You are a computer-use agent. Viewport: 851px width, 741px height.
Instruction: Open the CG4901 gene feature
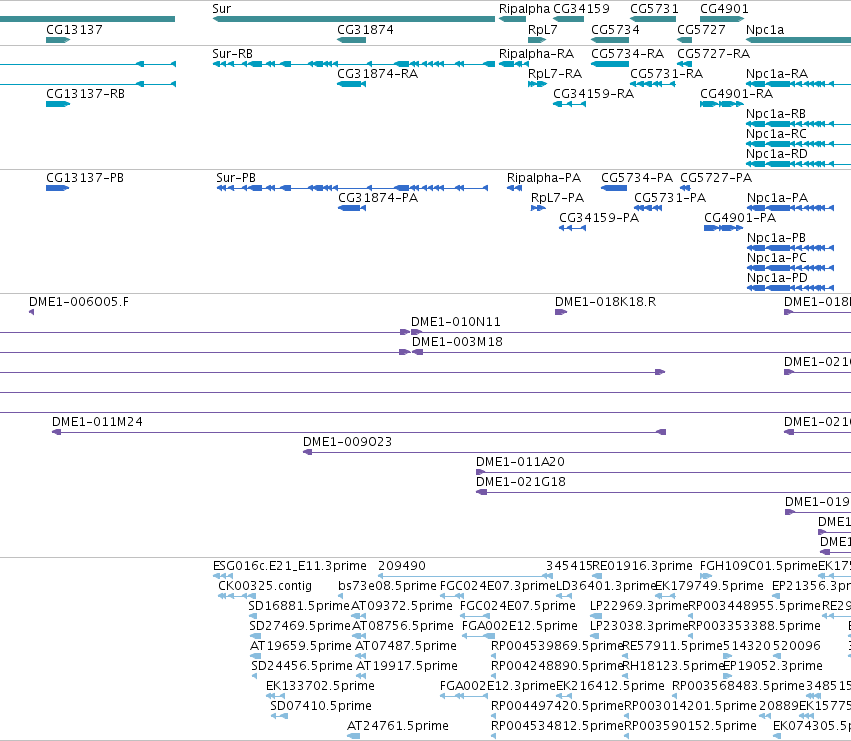click(x=722, y=19)
